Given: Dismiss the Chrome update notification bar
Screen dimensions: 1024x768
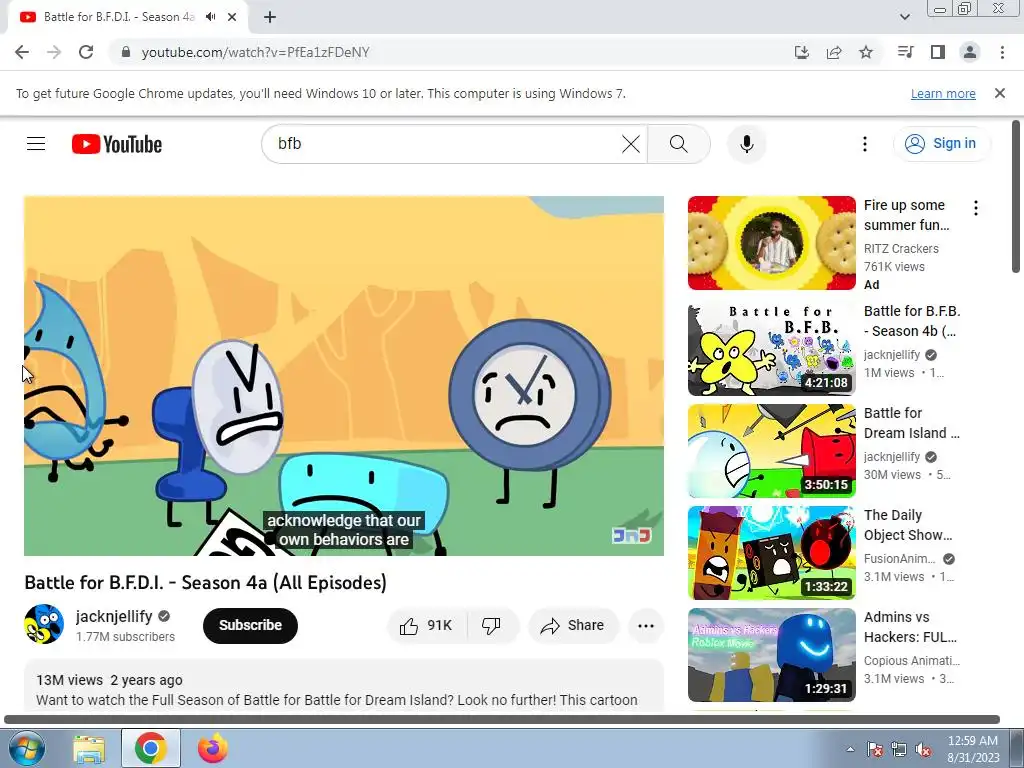Looking at the screenshot, I should 999,93.
